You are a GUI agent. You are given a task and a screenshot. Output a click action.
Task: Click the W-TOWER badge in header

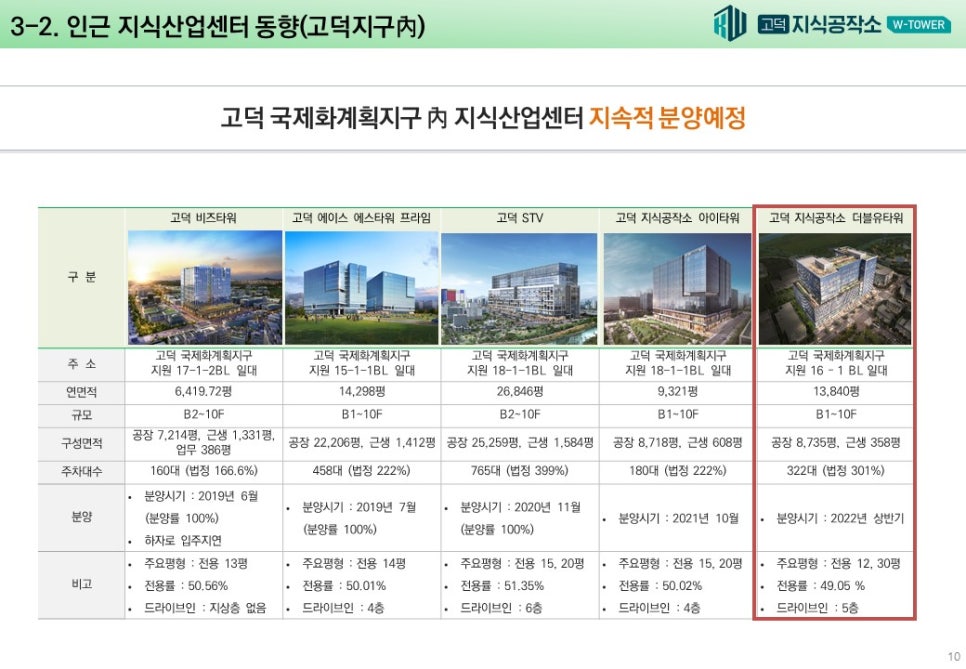918,25
